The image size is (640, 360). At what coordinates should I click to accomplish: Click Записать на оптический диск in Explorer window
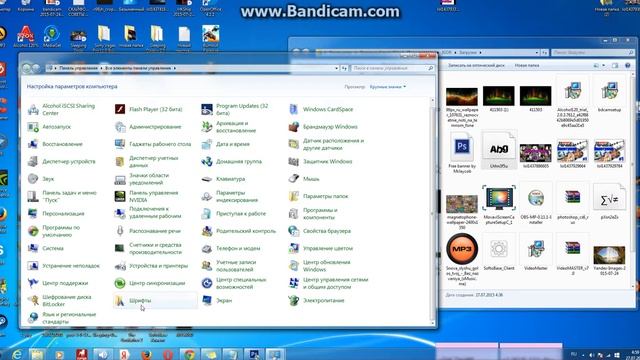point(476,65)
